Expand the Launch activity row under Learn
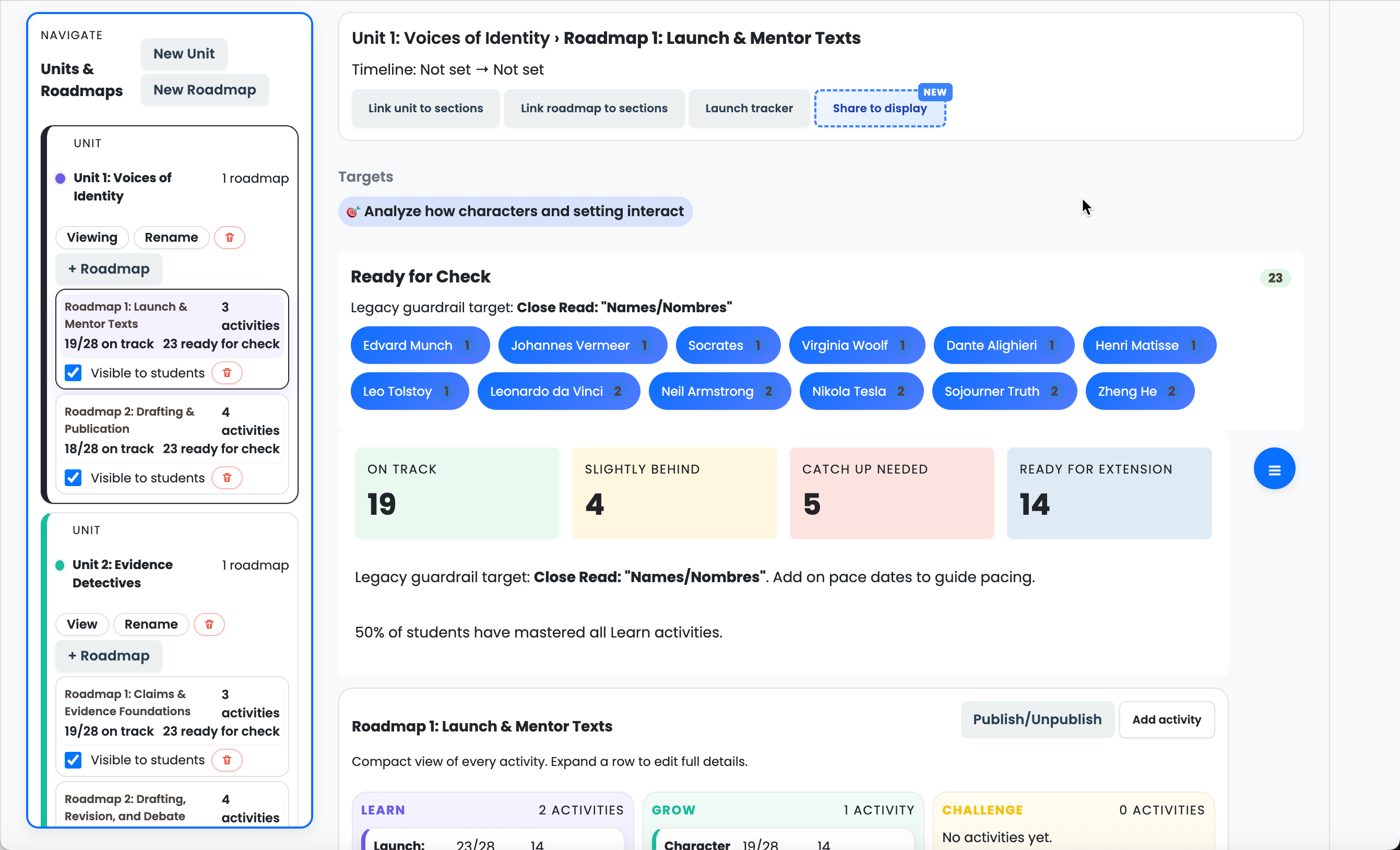 492,843
